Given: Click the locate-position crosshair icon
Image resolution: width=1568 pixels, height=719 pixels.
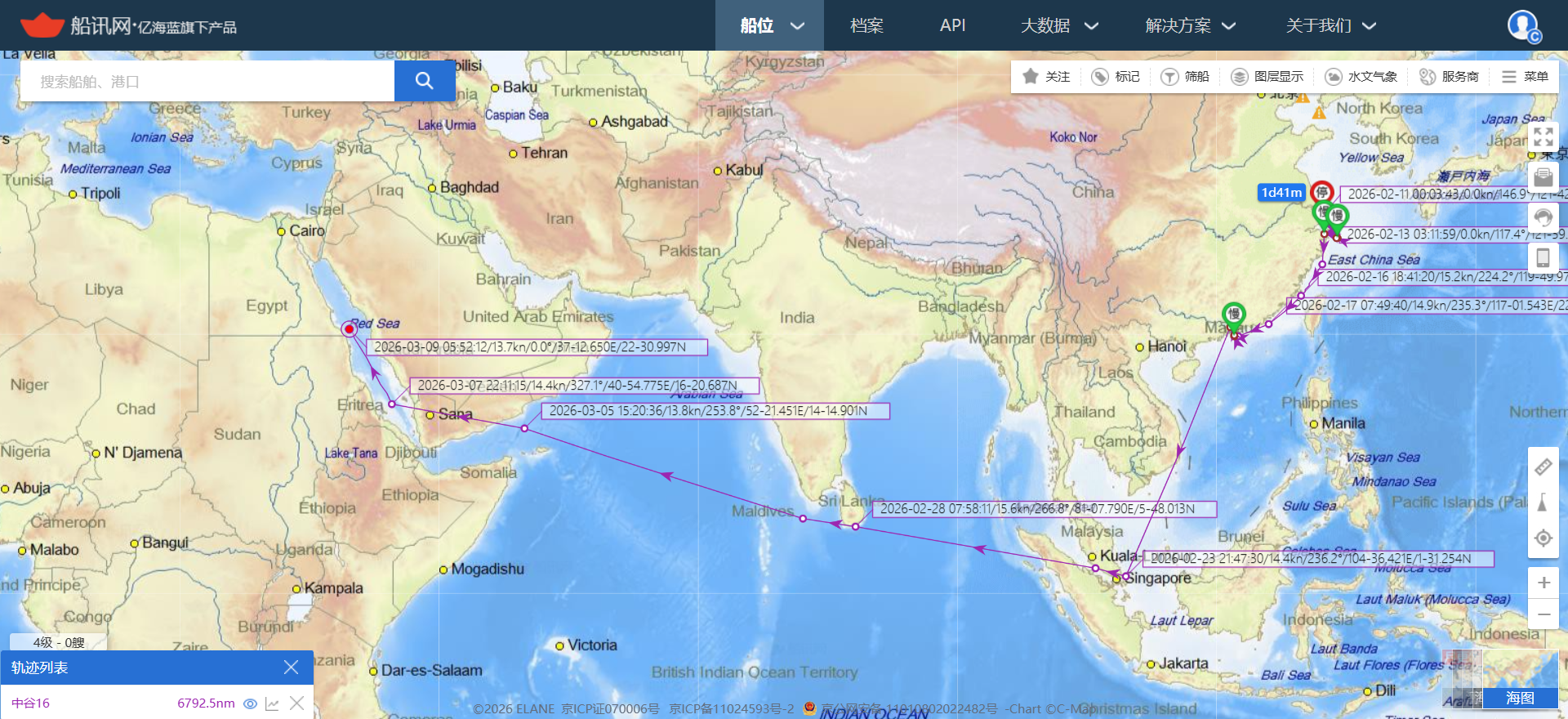Looking at the screenshot, I should point(1543,538).
